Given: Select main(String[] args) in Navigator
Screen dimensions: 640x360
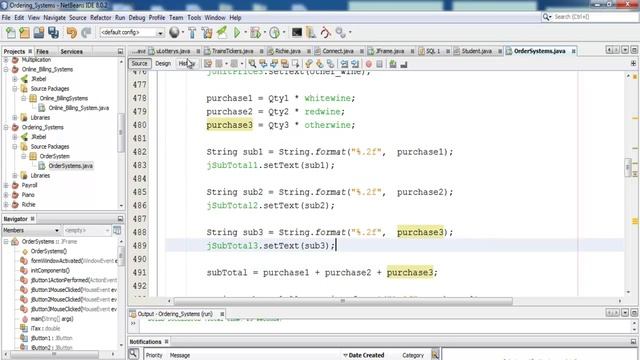Looking at the screenshot, I should coord(52,319).
